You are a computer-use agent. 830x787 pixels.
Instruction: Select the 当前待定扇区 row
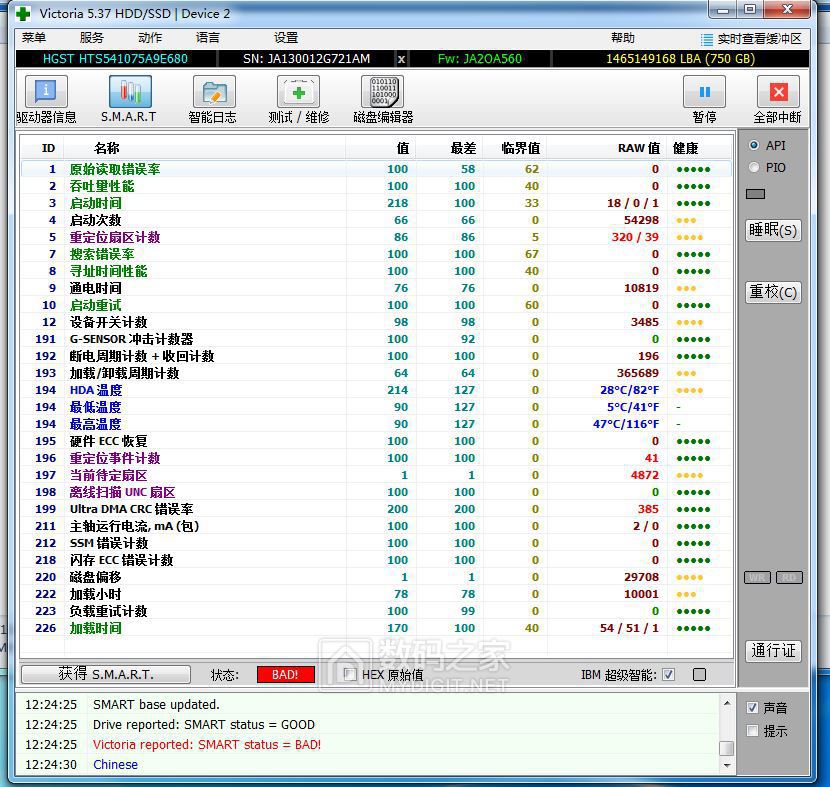click(376, 475)
